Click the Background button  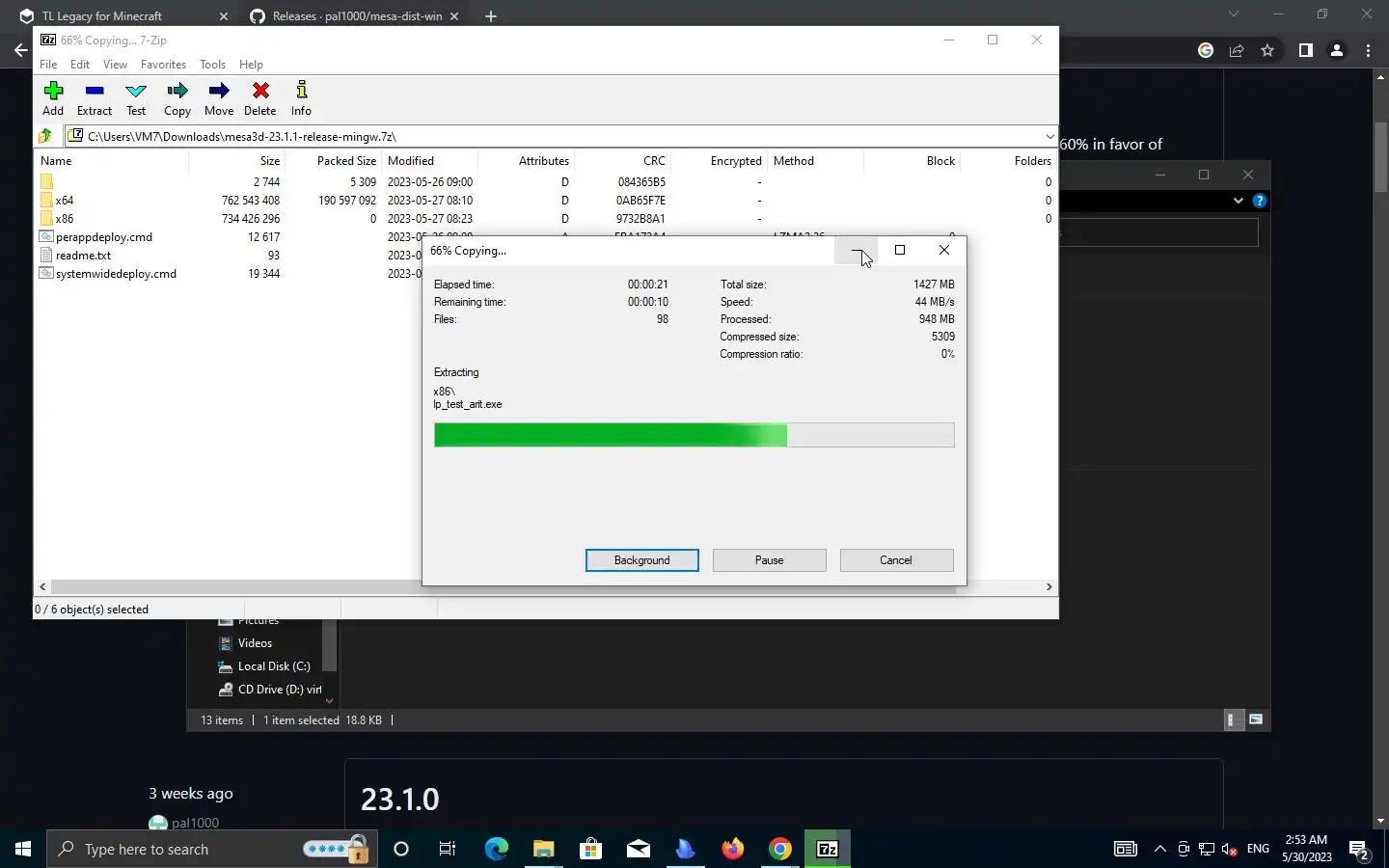click(642, 560)
